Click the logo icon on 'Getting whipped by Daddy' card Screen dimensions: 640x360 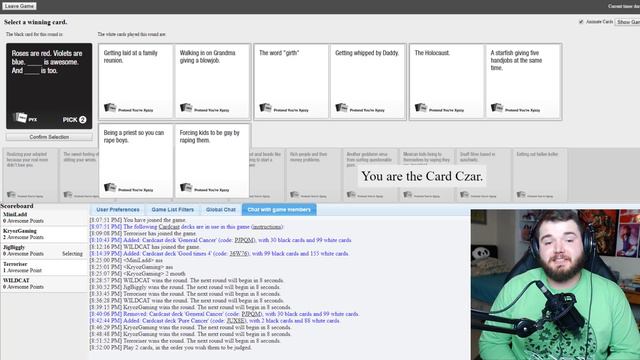(341, 108)
